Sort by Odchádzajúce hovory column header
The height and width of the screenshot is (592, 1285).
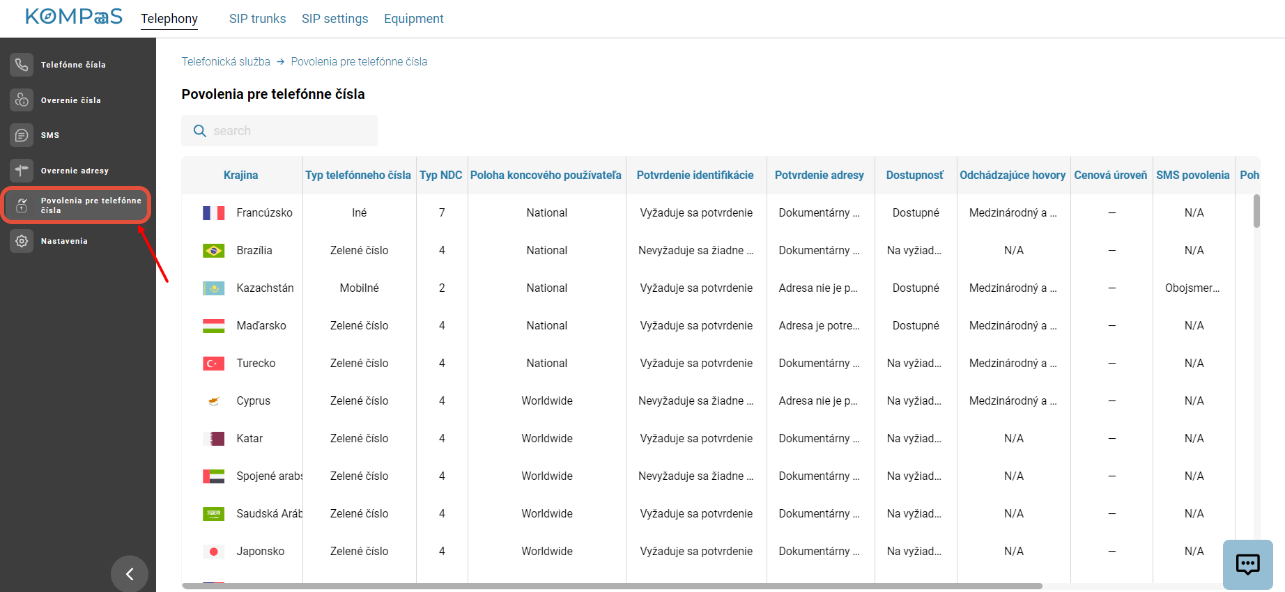pyautogui.click(x=1013, y=175)
